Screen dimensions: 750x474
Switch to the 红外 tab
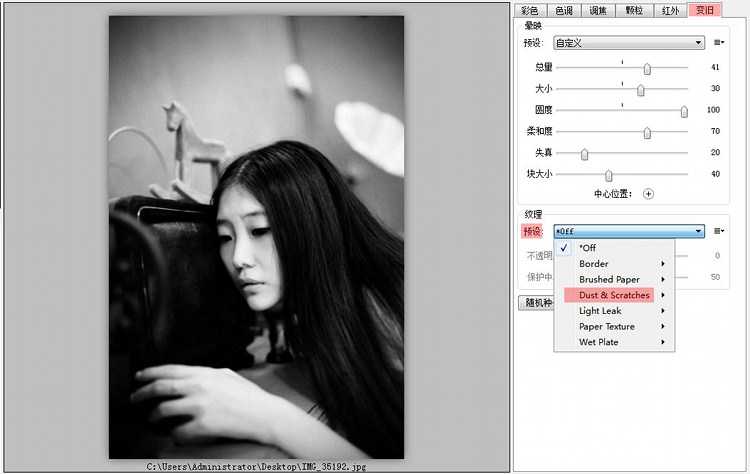click(669, 10)
